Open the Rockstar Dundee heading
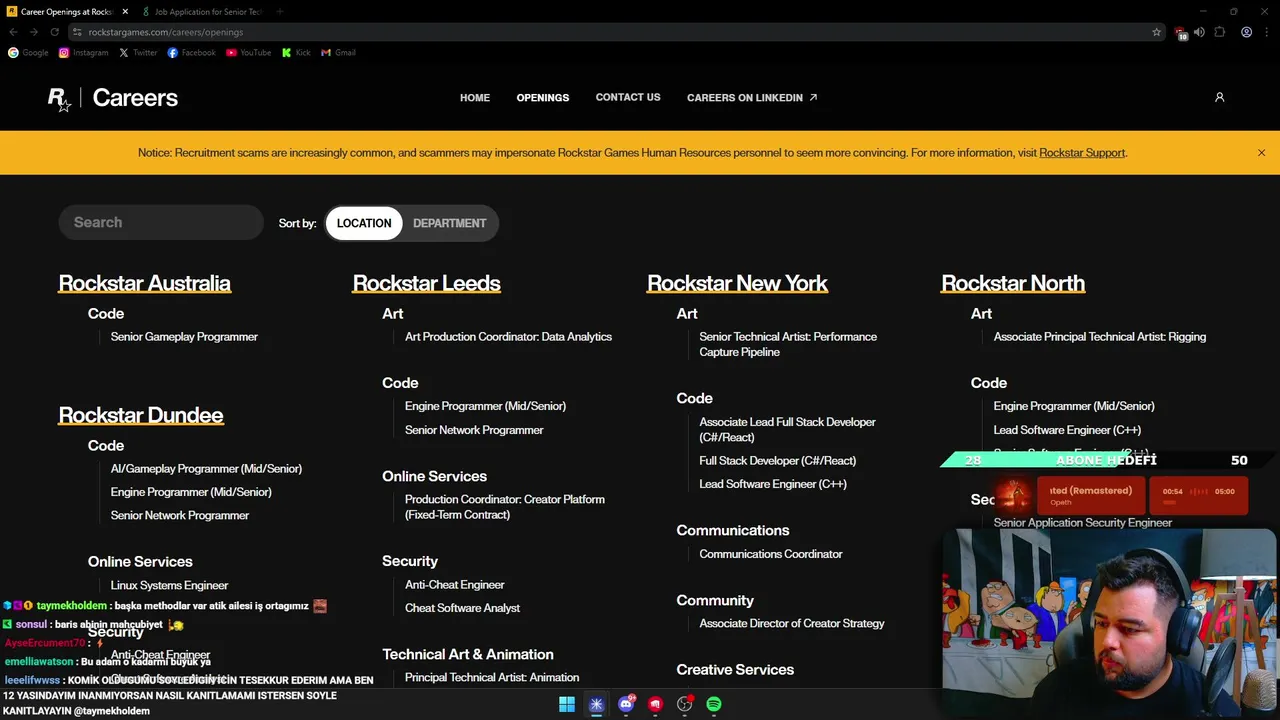This screenshot has height=720, width=1280. click(x=141, y=415)
